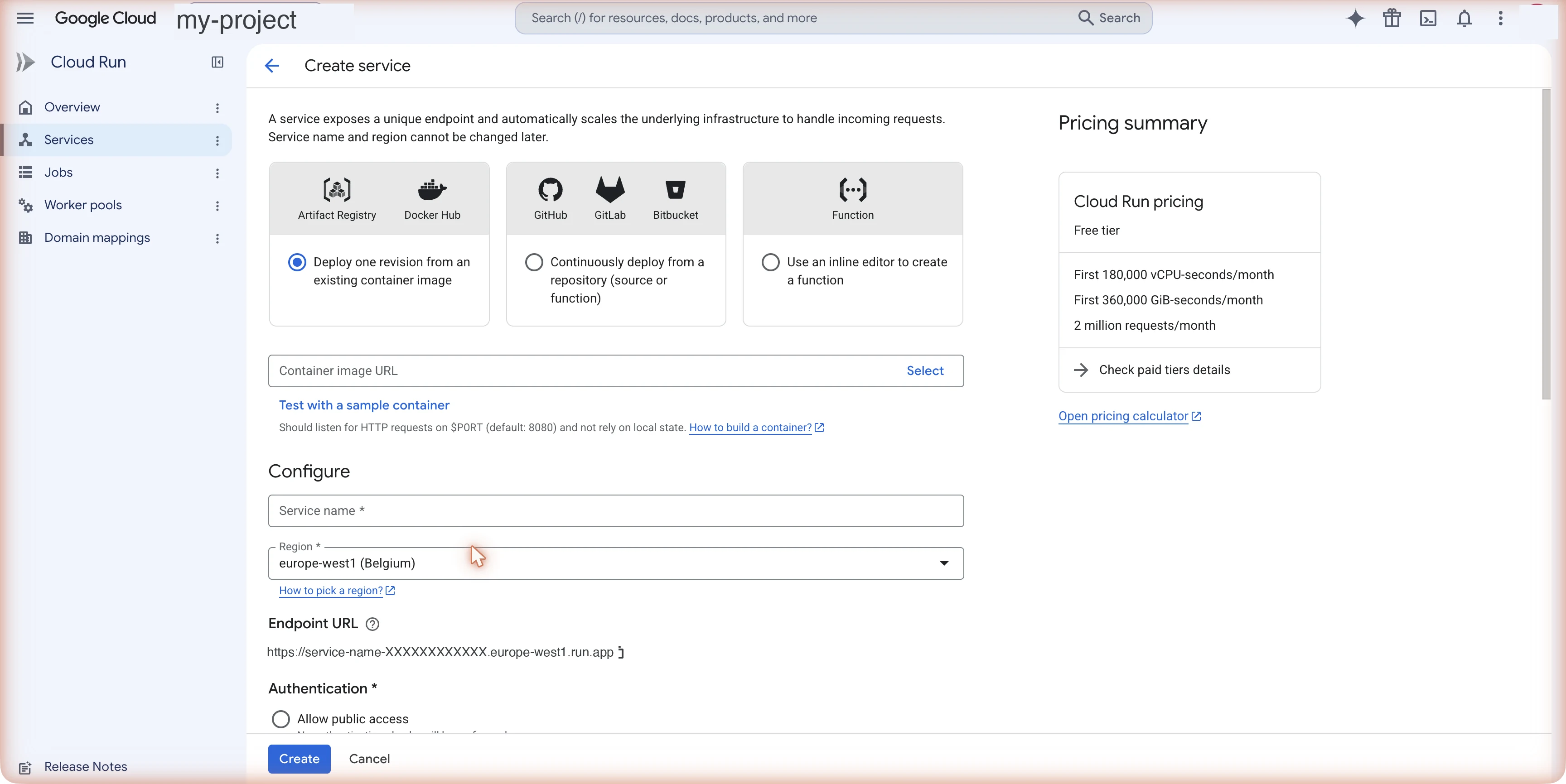Select deploy one revision from existing image
Screen dimensions: 1566x784
(x=297, y=263)
